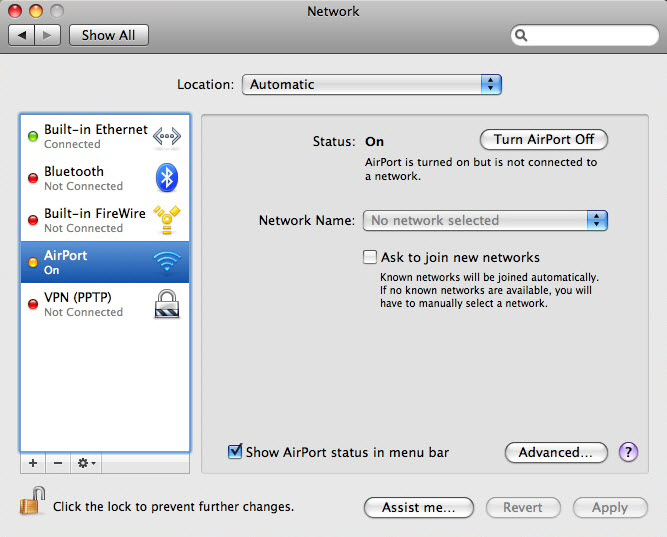Image resolution: width=667 pixels, height=537 pixels.
Task: Click the Built-in Ethernet double-arrow icon
Action: pyautogui.click(x=166, y=137)
